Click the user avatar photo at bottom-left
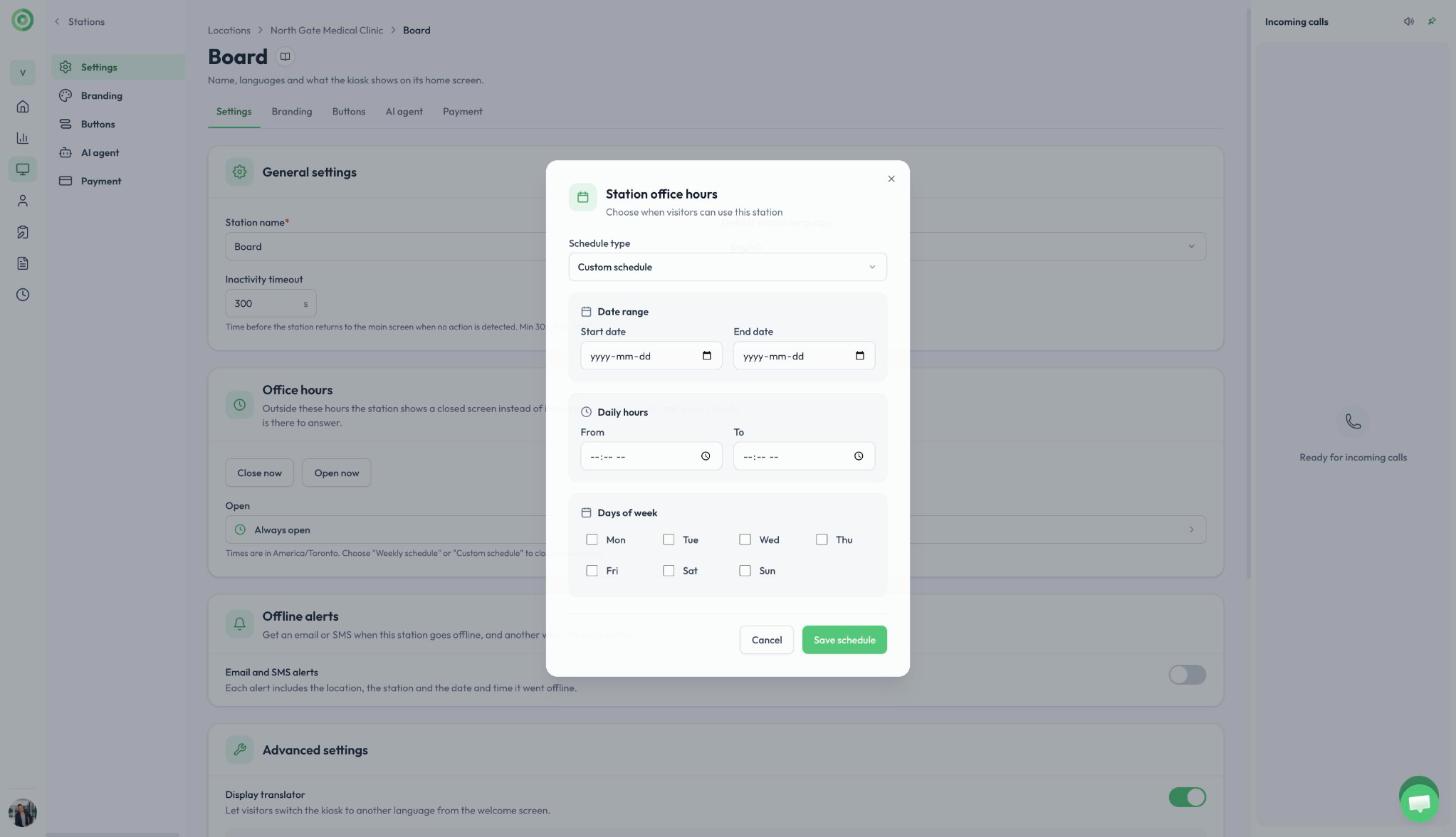 click(22, 813)
